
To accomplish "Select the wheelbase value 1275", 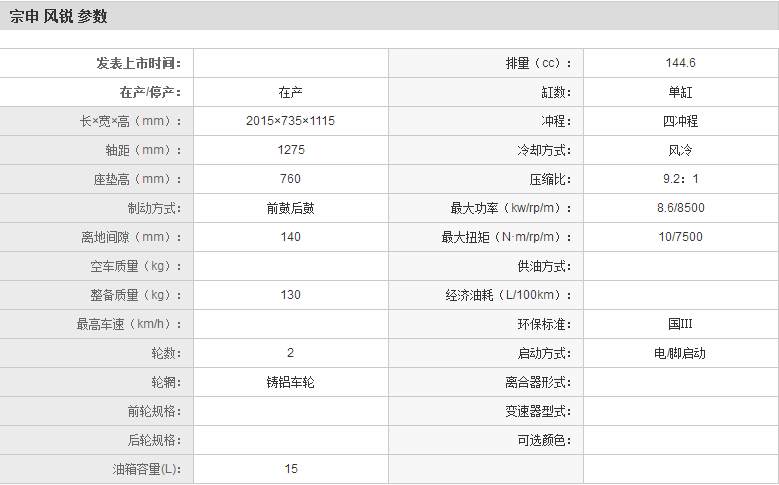I will 290,150.
